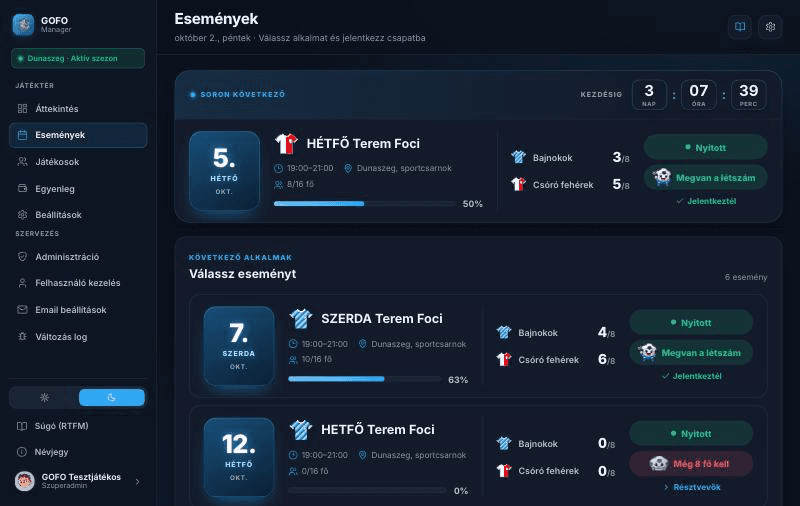
Task: Click the October 5 HÉTFŐ date tile
Action: click(x=224, y=171)
